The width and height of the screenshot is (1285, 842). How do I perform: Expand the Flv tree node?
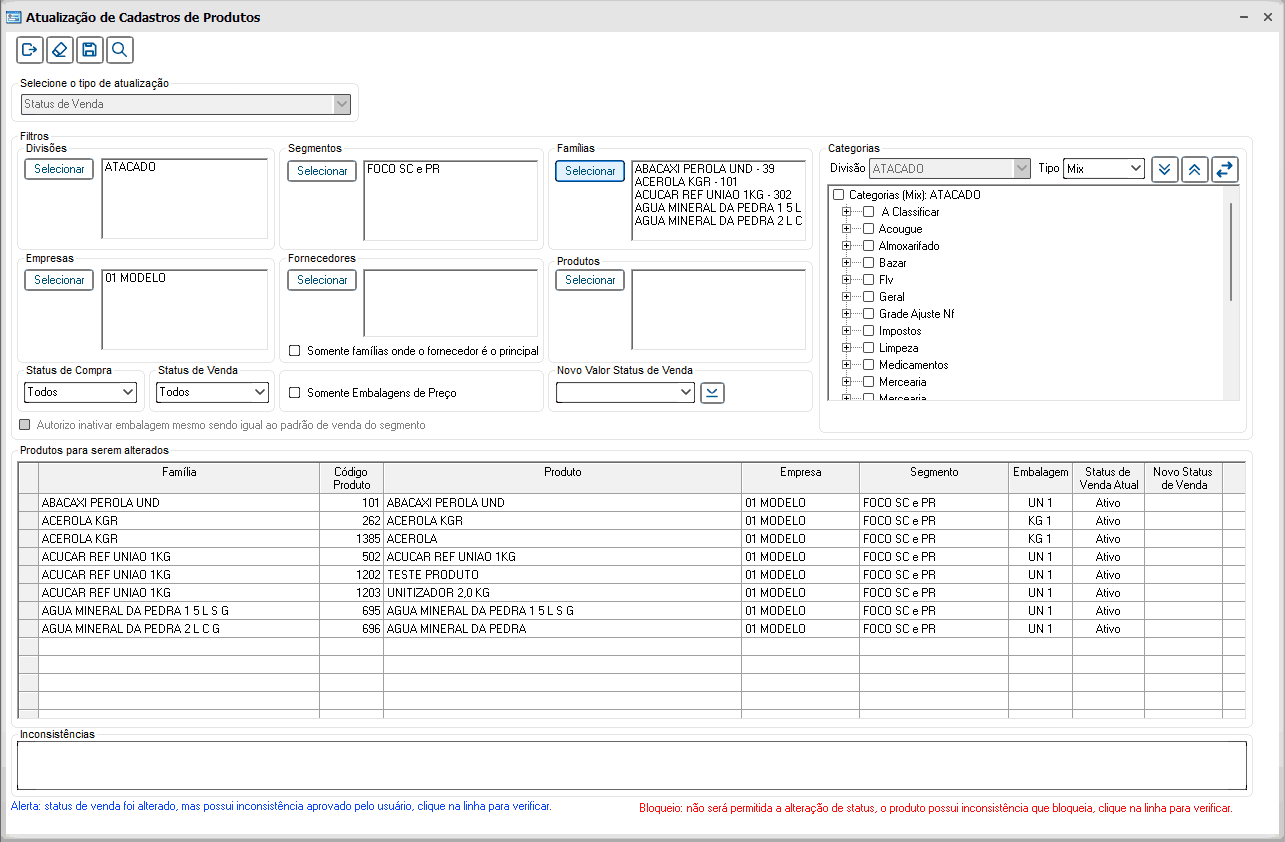pyautogui.click(x=847, y=280)
